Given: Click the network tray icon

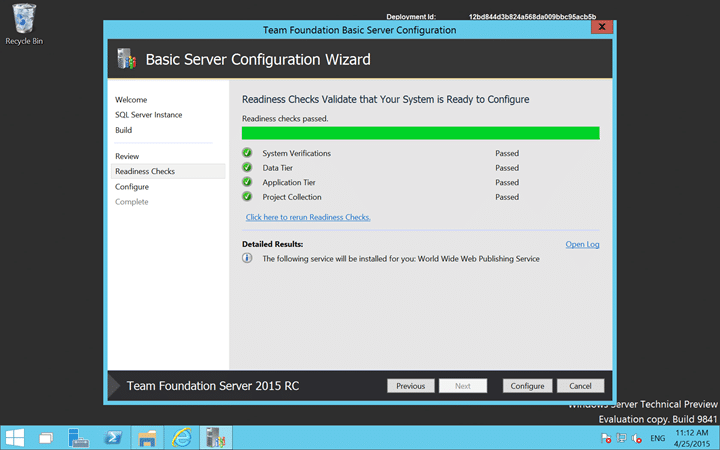Looking at the screenshot, I should pyautogui.click(x=621, y=438).
